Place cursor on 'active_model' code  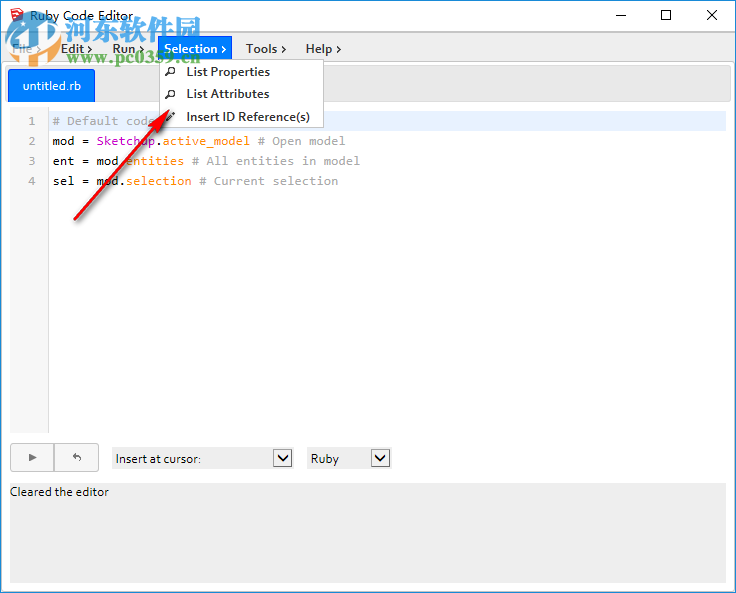[x=206, y=141]
